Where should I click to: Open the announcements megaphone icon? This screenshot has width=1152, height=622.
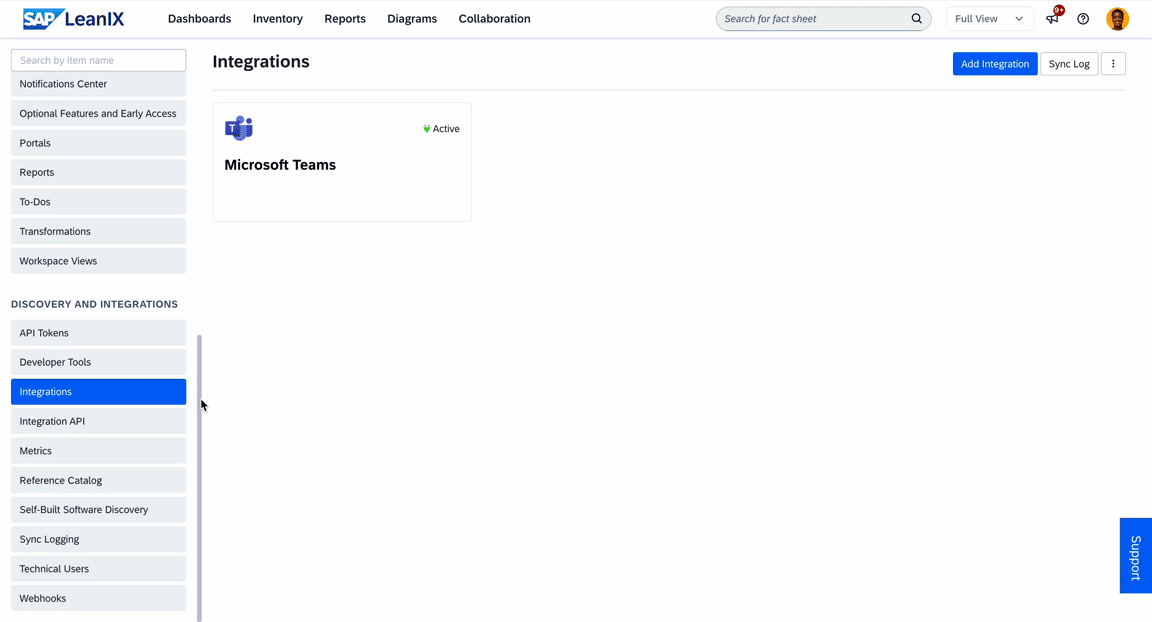1053,18
